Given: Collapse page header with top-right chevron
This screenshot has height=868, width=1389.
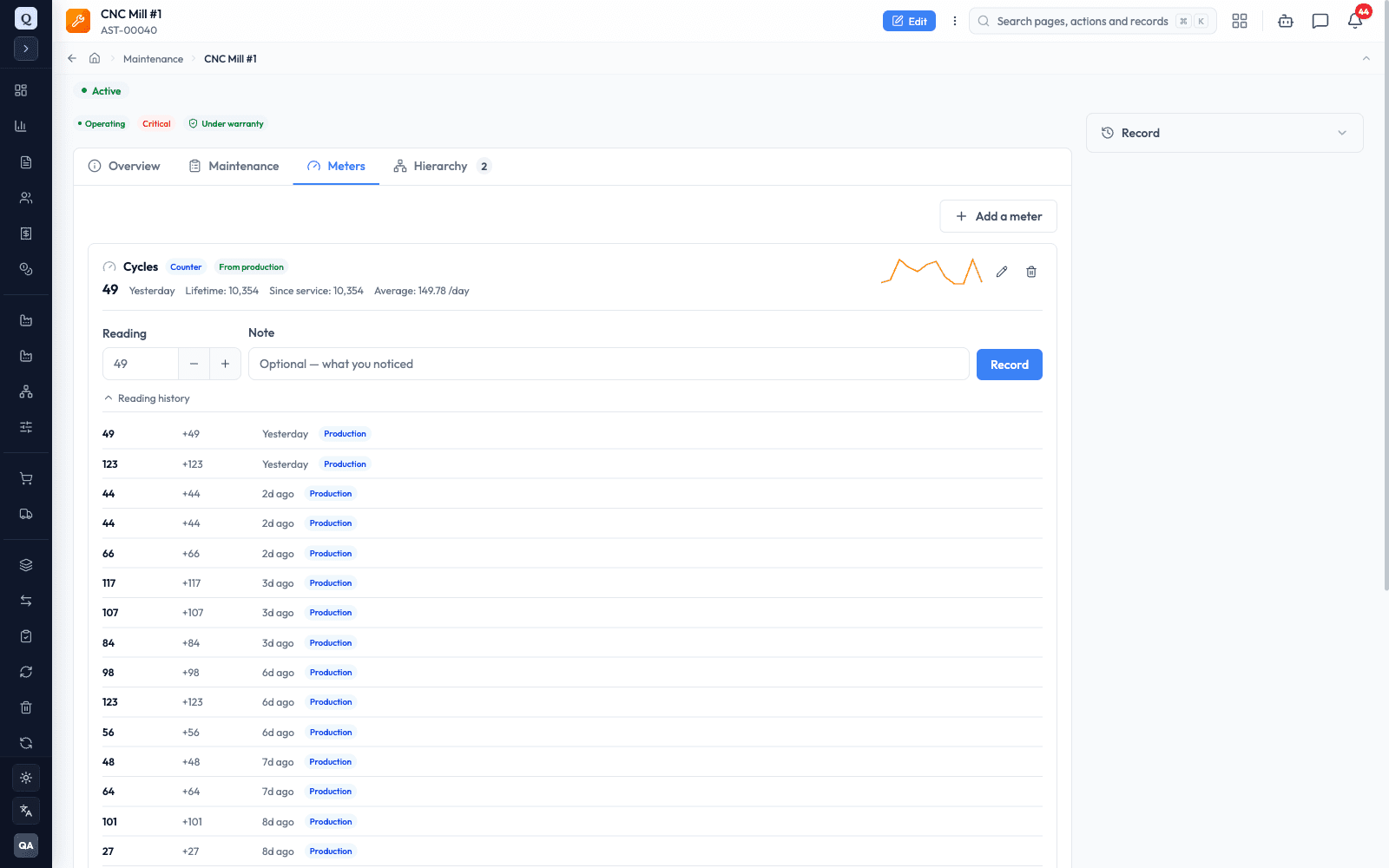Looking at the screenshot, I should coord(1366,58).
